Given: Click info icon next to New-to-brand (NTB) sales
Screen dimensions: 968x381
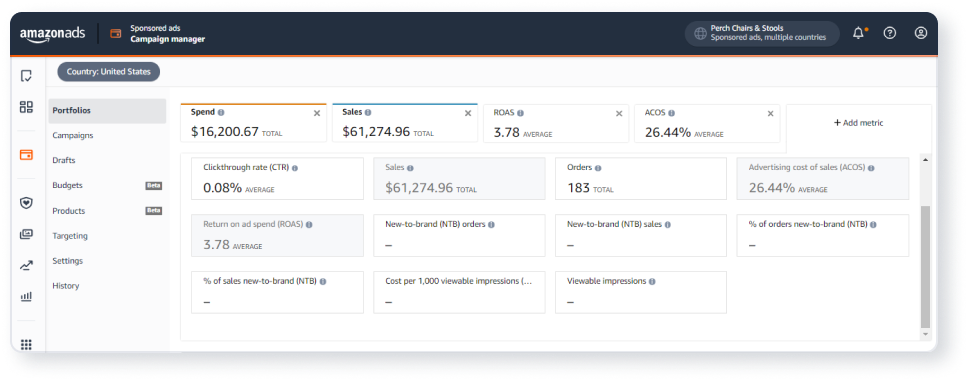Looking at the screenshot, I should [x=667, y=225].
